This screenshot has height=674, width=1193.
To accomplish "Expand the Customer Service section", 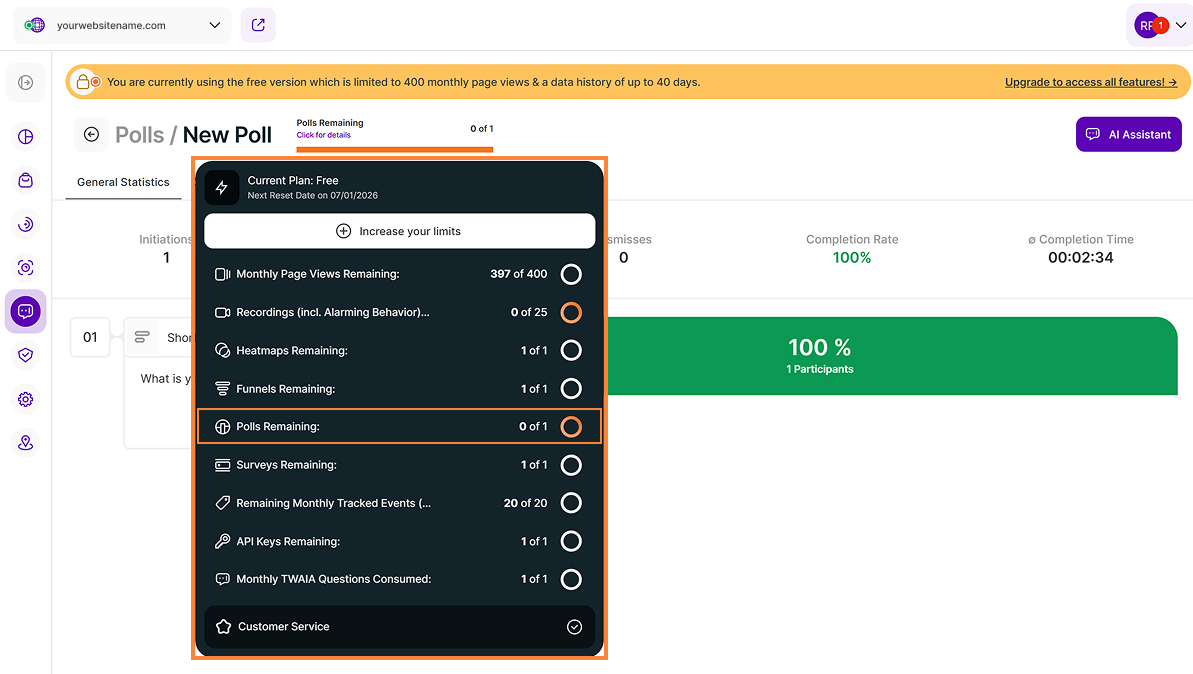I will coord(399,627).
